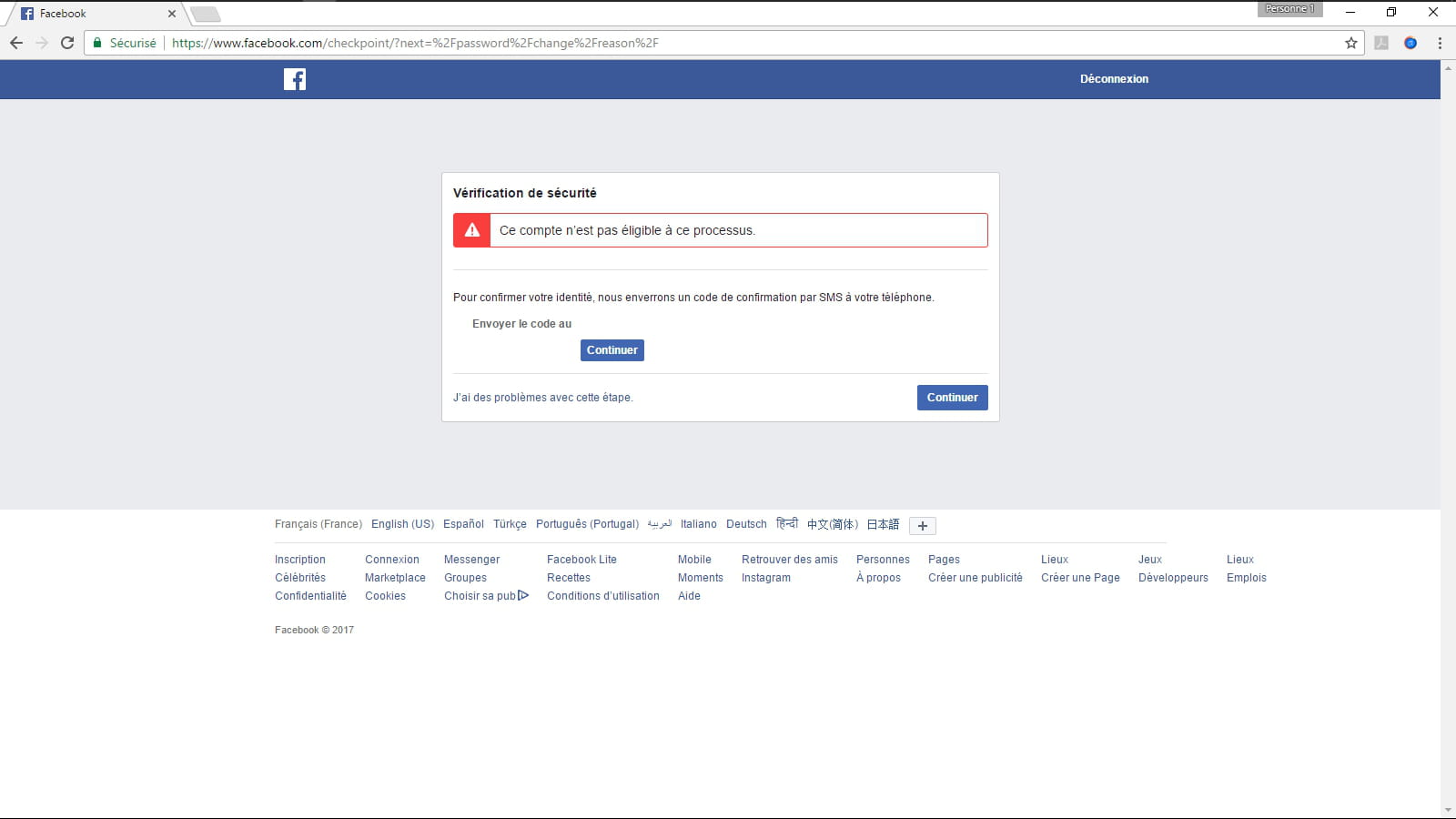Open the Personne 1 profile switcher
Image resolution: width=1456 pixels, height=819 pixels.
coord(1289,9)
